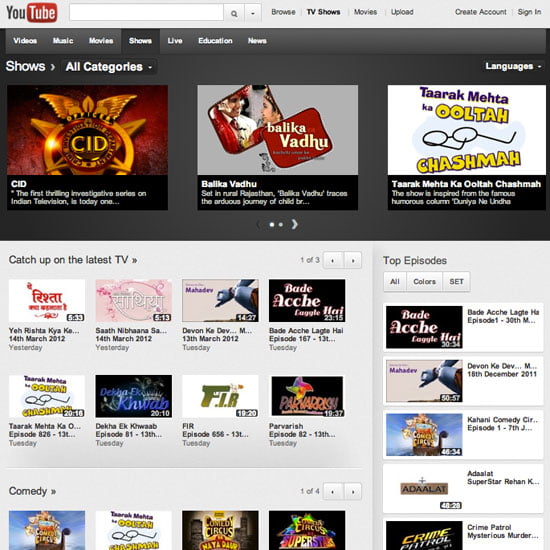Switch to the Live tab
550x550 pixels.
coord(175,41)
